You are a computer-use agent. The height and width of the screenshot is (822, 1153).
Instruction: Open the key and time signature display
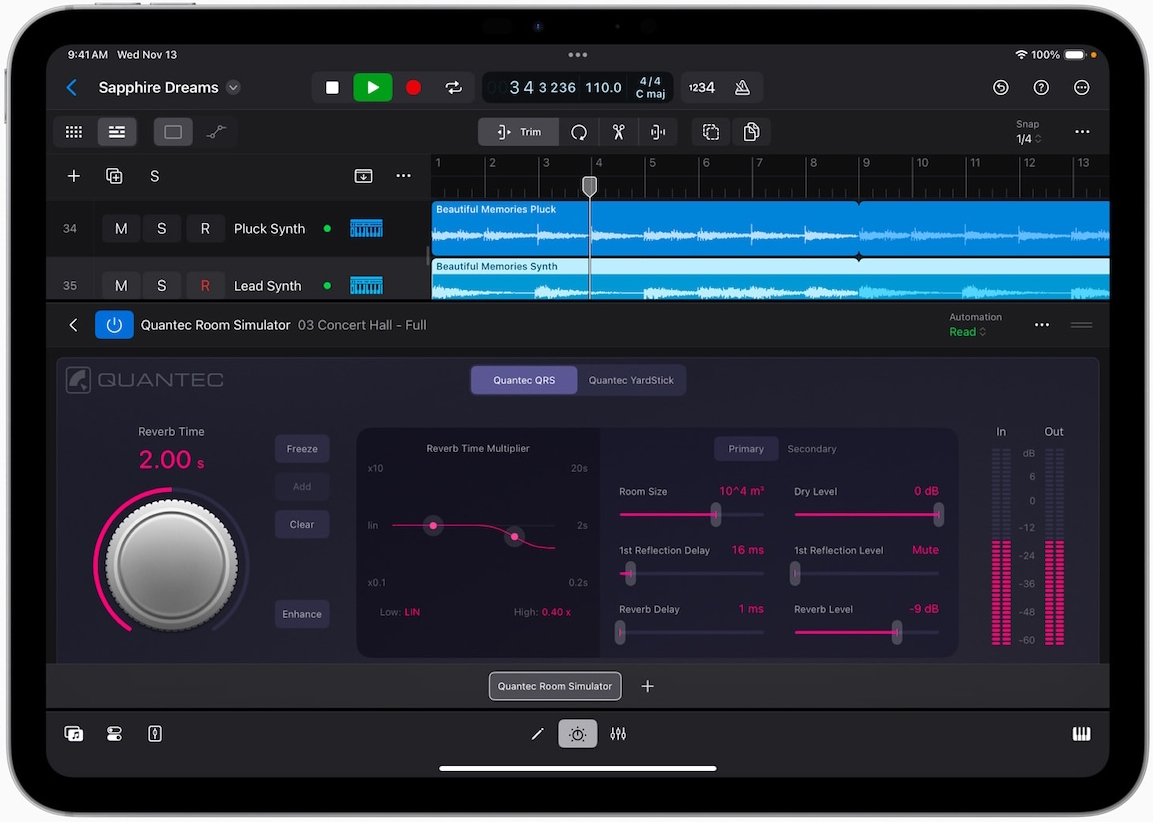tap(651, 87)
